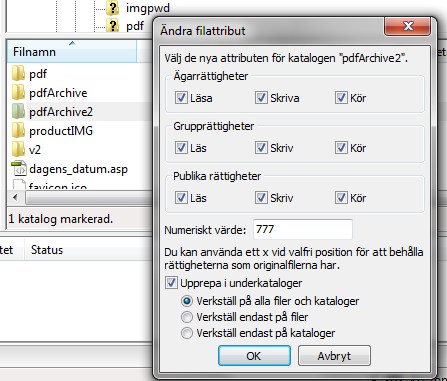This screenshot has width=447, height=381.
Task: Click the productIMG folder icon
Action: point(18,130)
